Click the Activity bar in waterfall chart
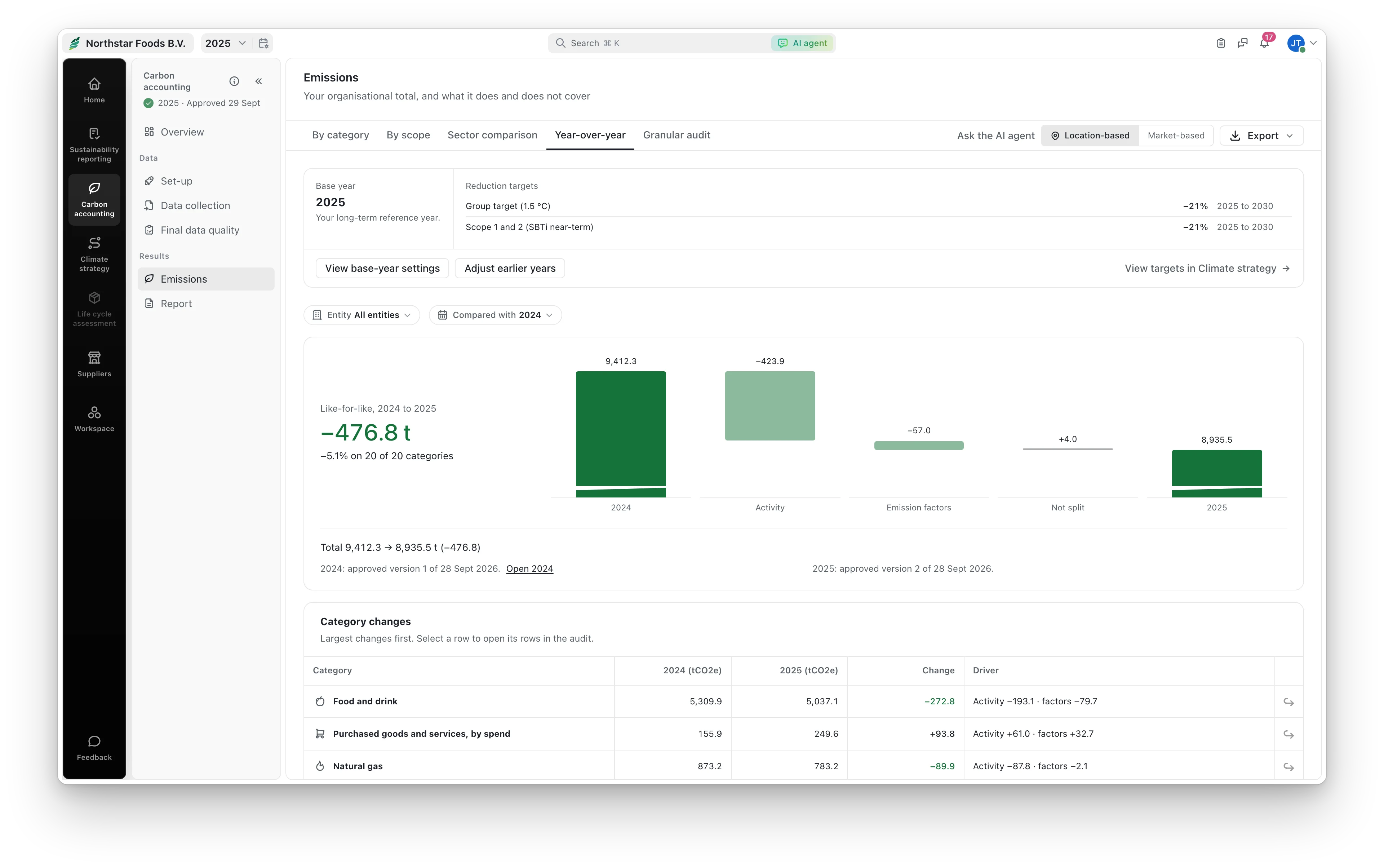The width and height of the screenshot is (1384, 868). [x=770, y=405]
